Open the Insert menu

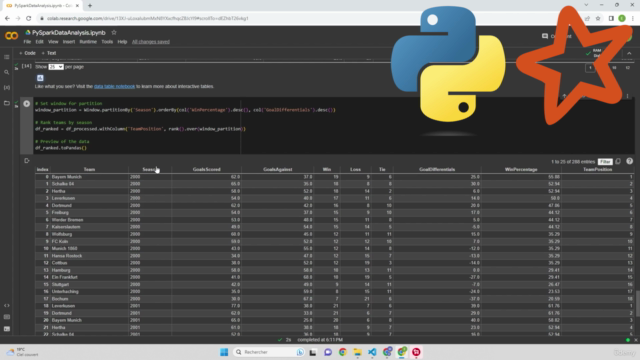[69, 42]
